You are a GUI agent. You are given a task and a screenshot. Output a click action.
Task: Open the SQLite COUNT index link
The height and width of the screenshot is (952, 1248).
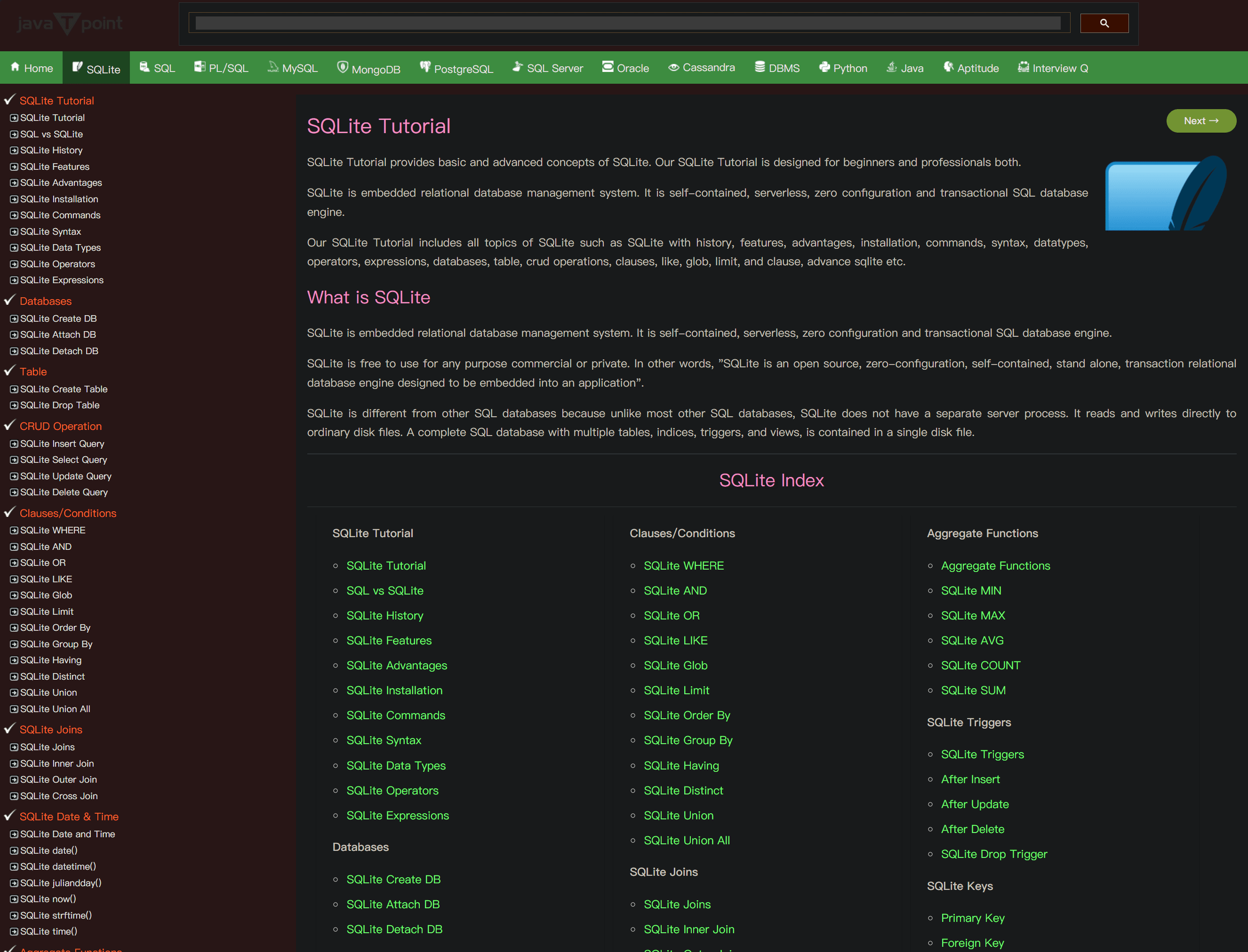[x=980, y=665]
